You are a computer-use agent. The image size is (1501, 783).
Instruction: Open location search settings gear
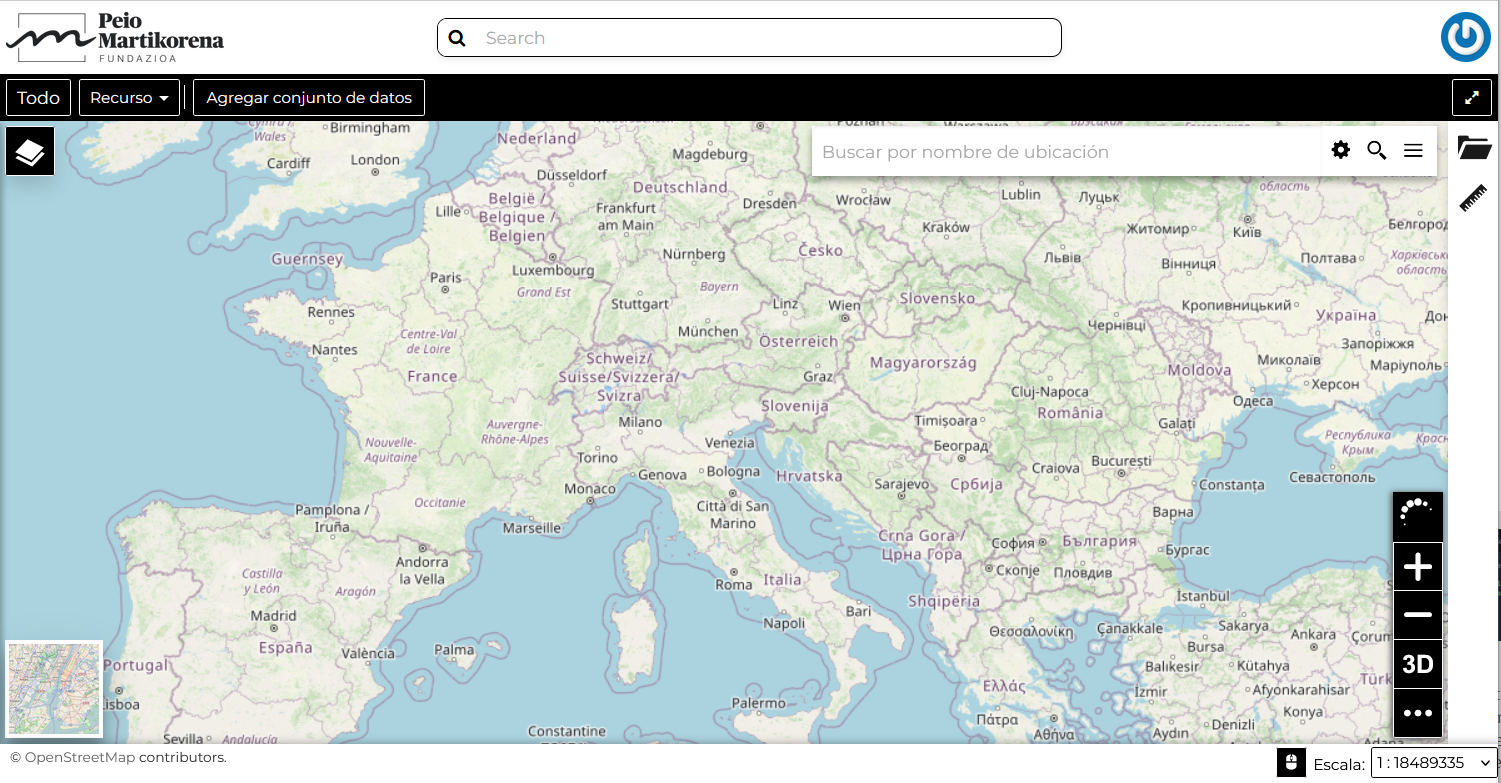(1341, 150)
